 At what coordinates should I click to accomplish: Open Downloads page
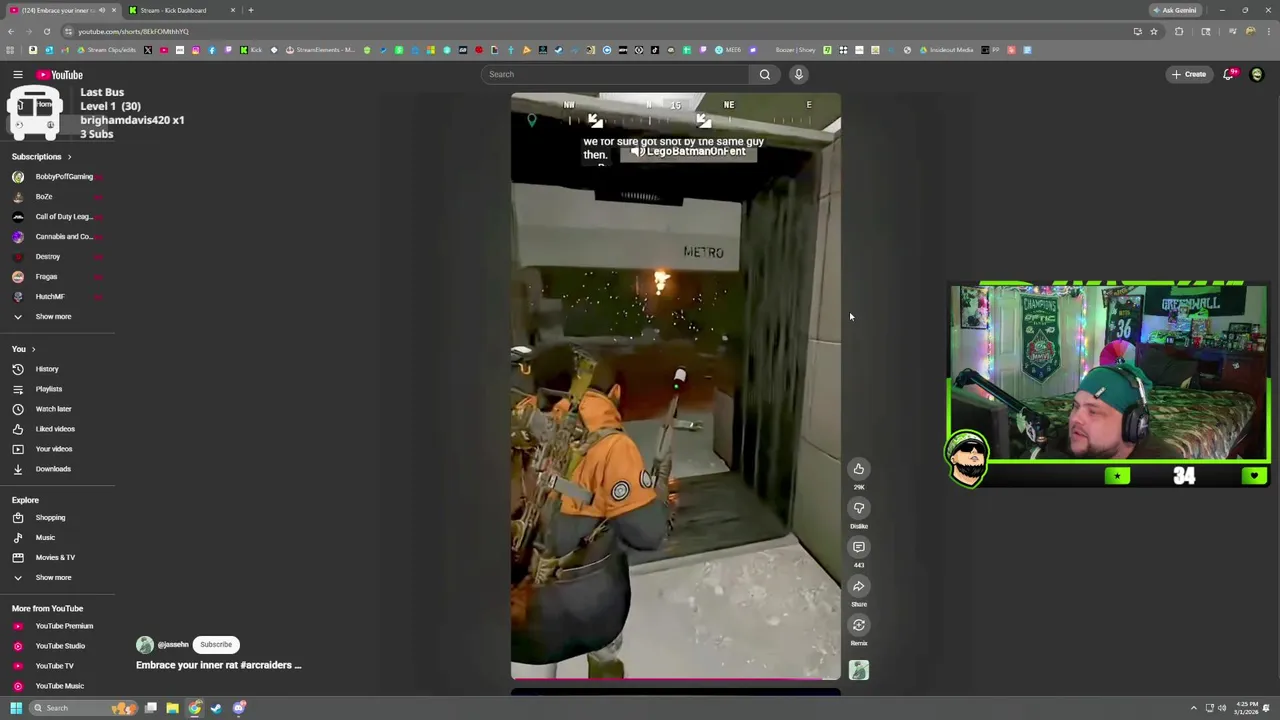(x=56, y=469)
